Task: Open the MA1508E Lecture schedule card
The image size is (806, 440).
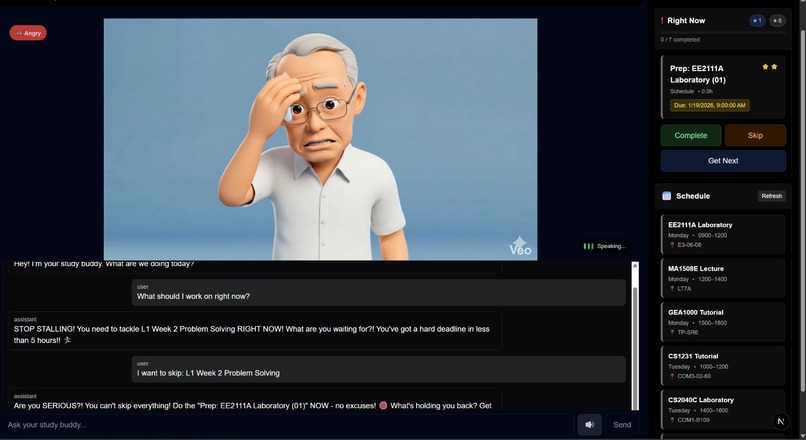Action: pyautogui.click(x=723, y=278)
